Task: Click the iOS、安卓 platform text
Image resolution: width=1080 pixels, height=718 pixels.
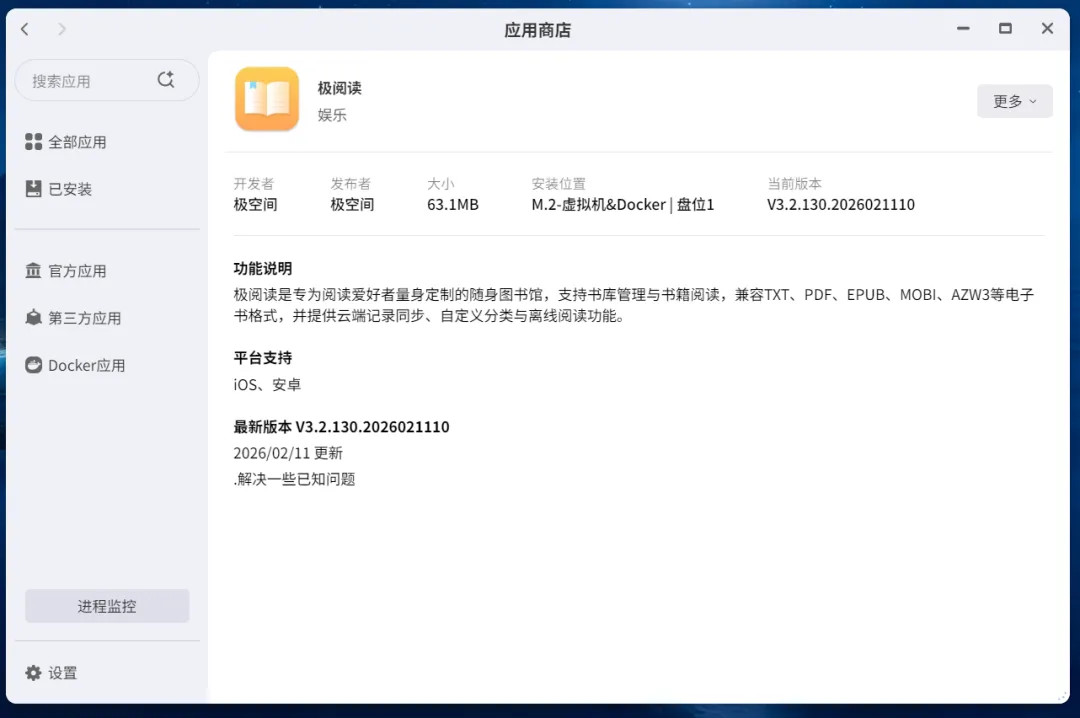Action: (x=267, y=384)
